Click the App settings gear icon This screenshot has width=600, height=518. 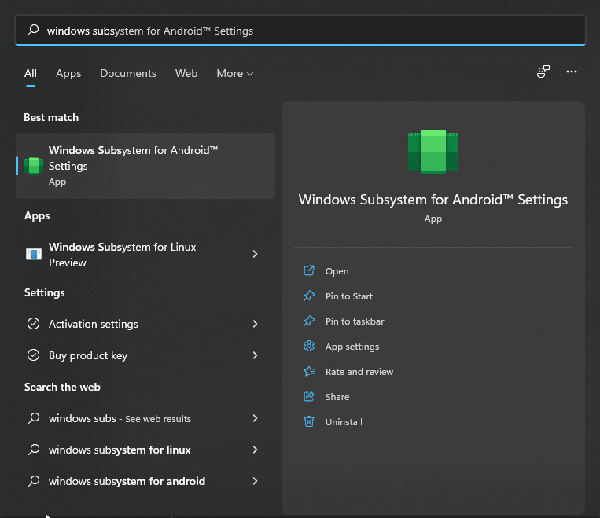(x=309, y=346)
